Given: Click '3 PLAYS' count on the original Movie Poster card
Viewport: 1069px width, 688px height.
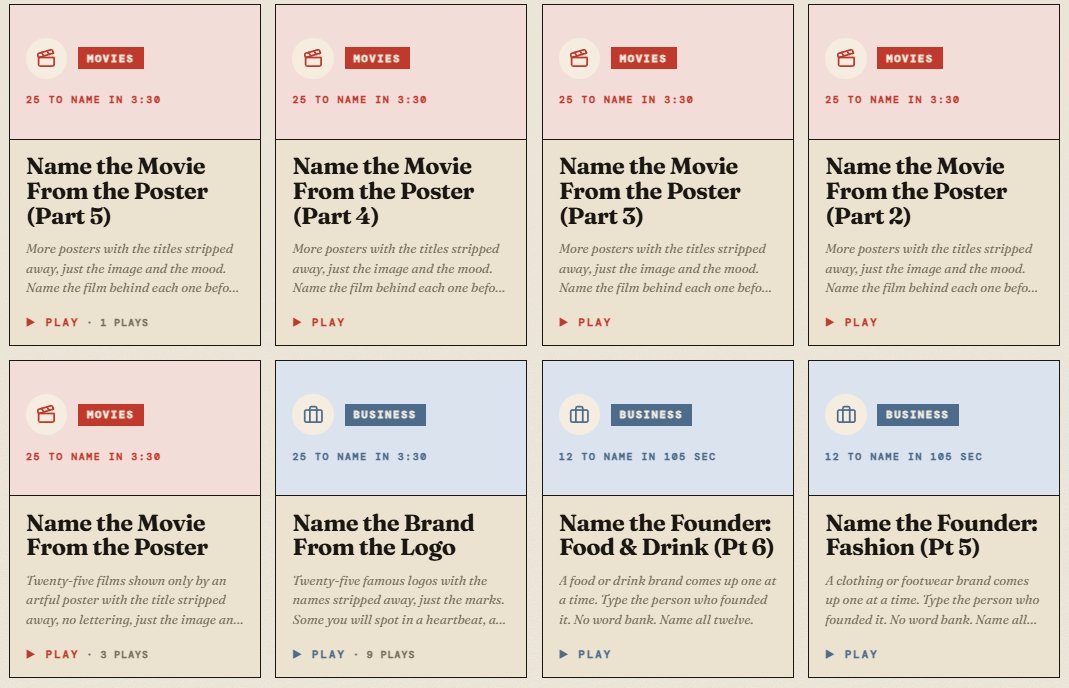Looking at the screenshot, I should click(x=124, y=655).
